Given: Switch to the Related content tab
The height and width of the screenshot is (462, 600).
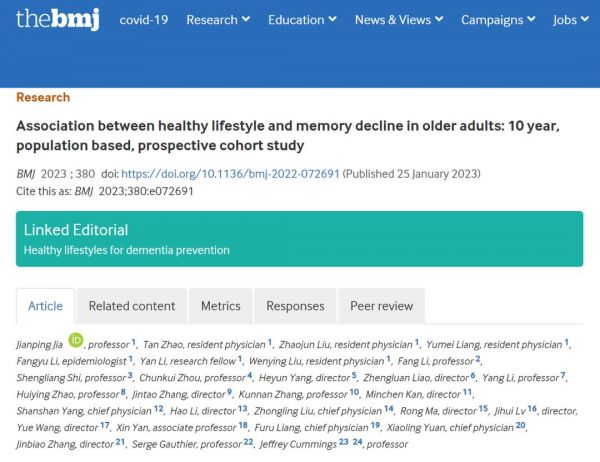Looking at the screenshot, I should point(131,306).
